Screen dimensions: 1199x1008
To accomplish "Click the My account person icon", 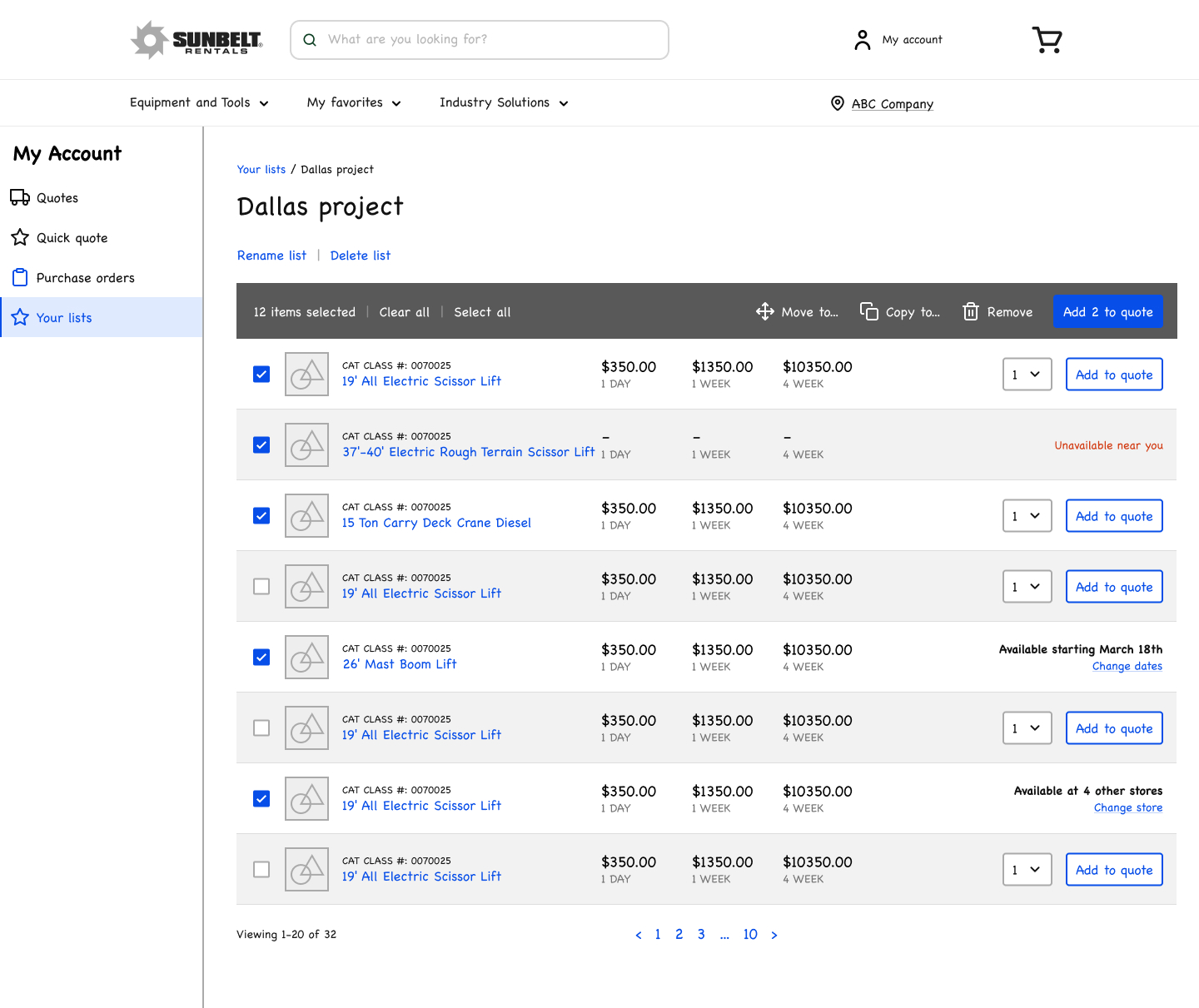I will coord(863,40).
